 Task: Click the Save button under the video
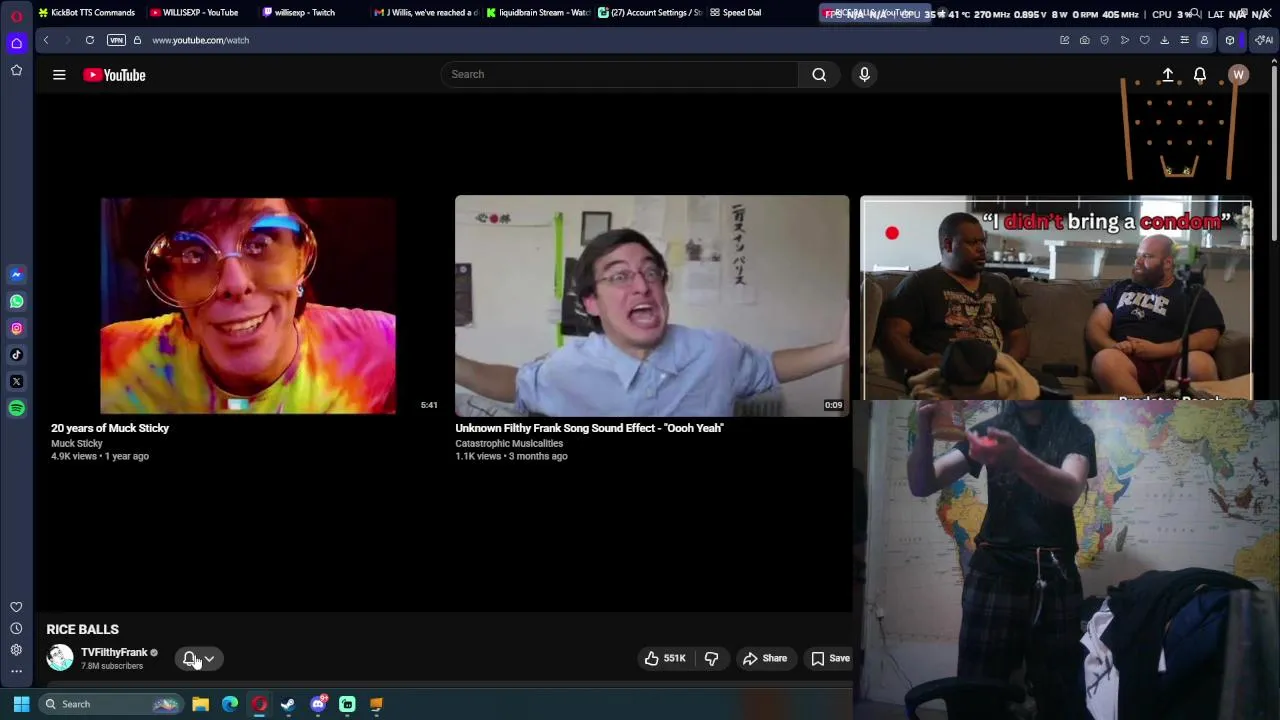[830, 658]
